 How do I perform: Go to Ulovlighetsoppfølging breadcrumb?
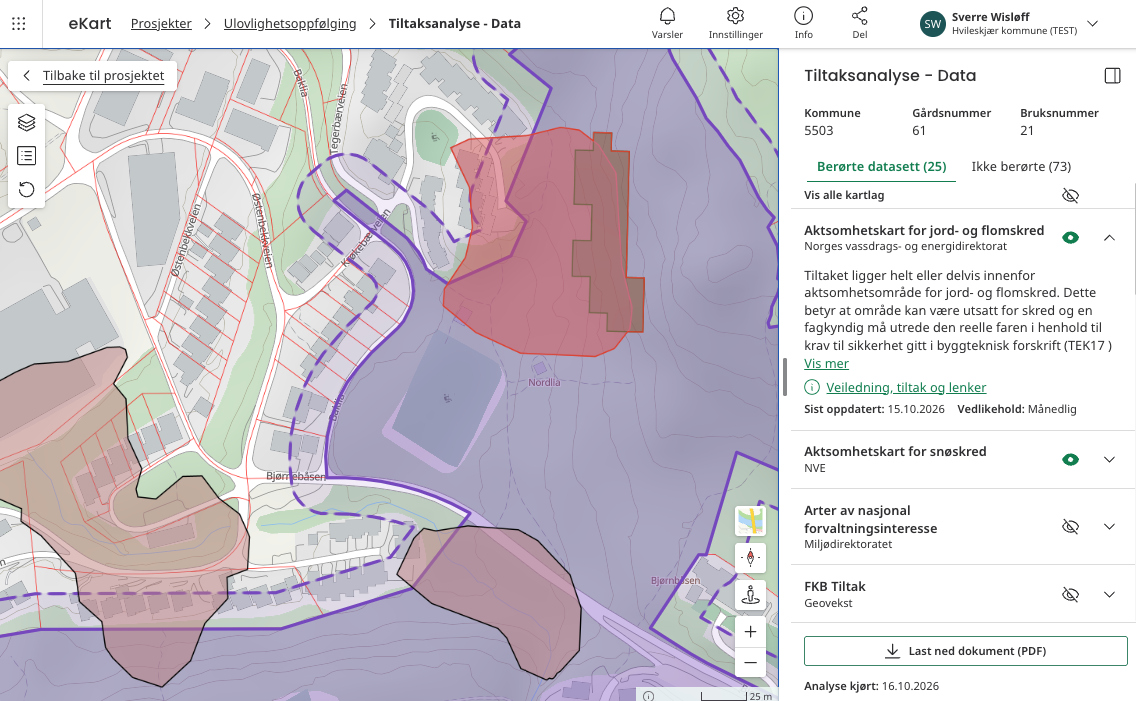pos(290,24)
